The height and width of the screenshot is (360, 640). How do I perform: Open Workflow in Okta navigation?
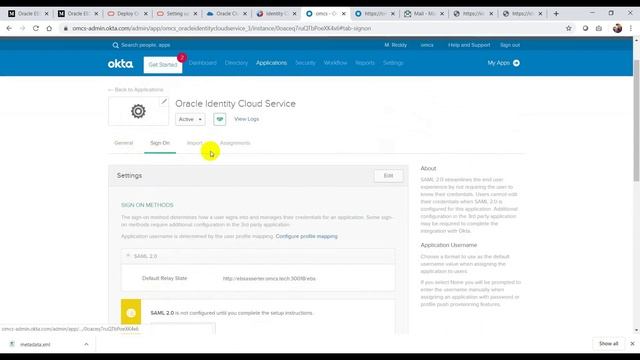pos(335,63)
